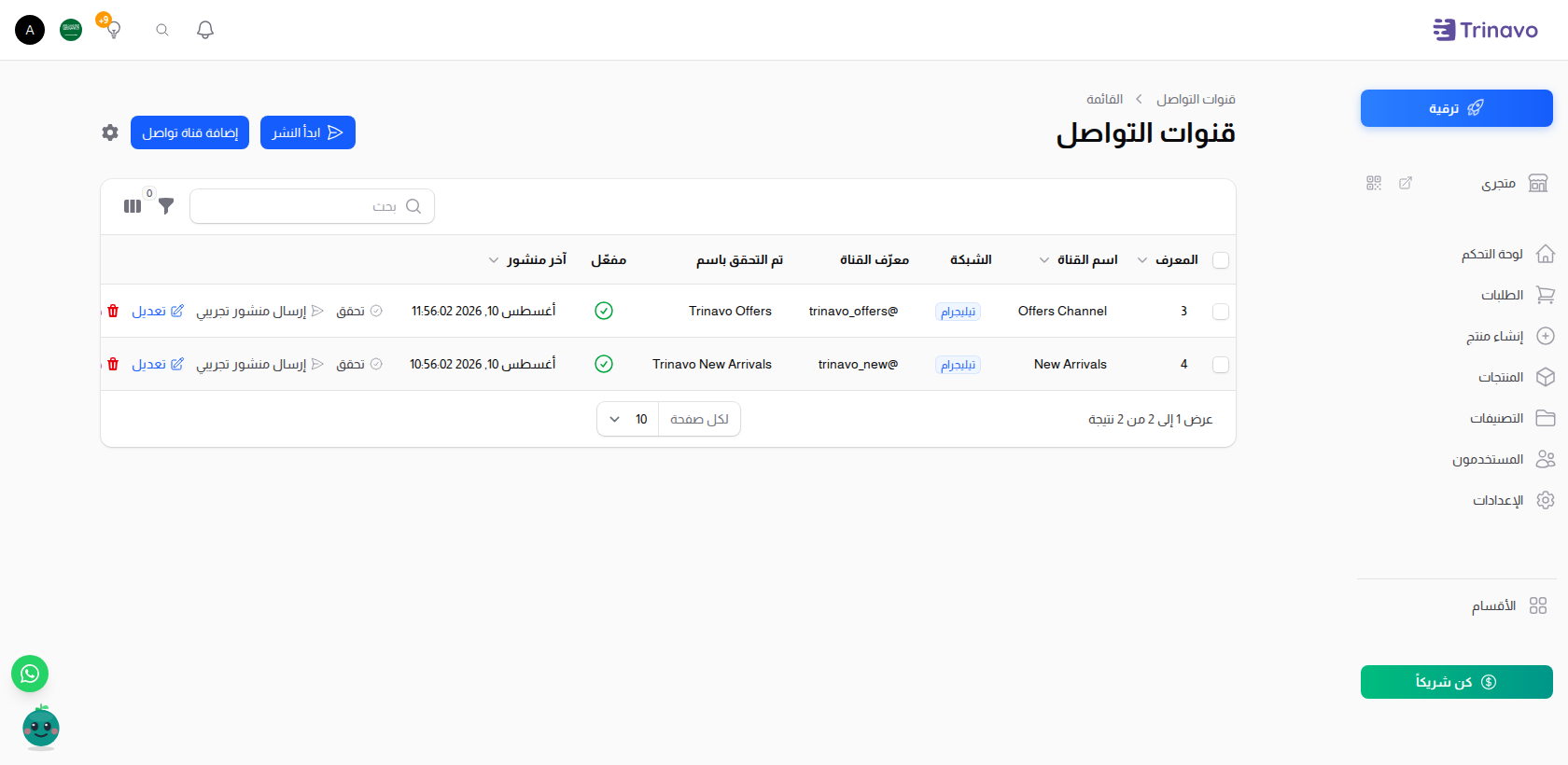Click enabled check icon for New Arrivals

604,364
